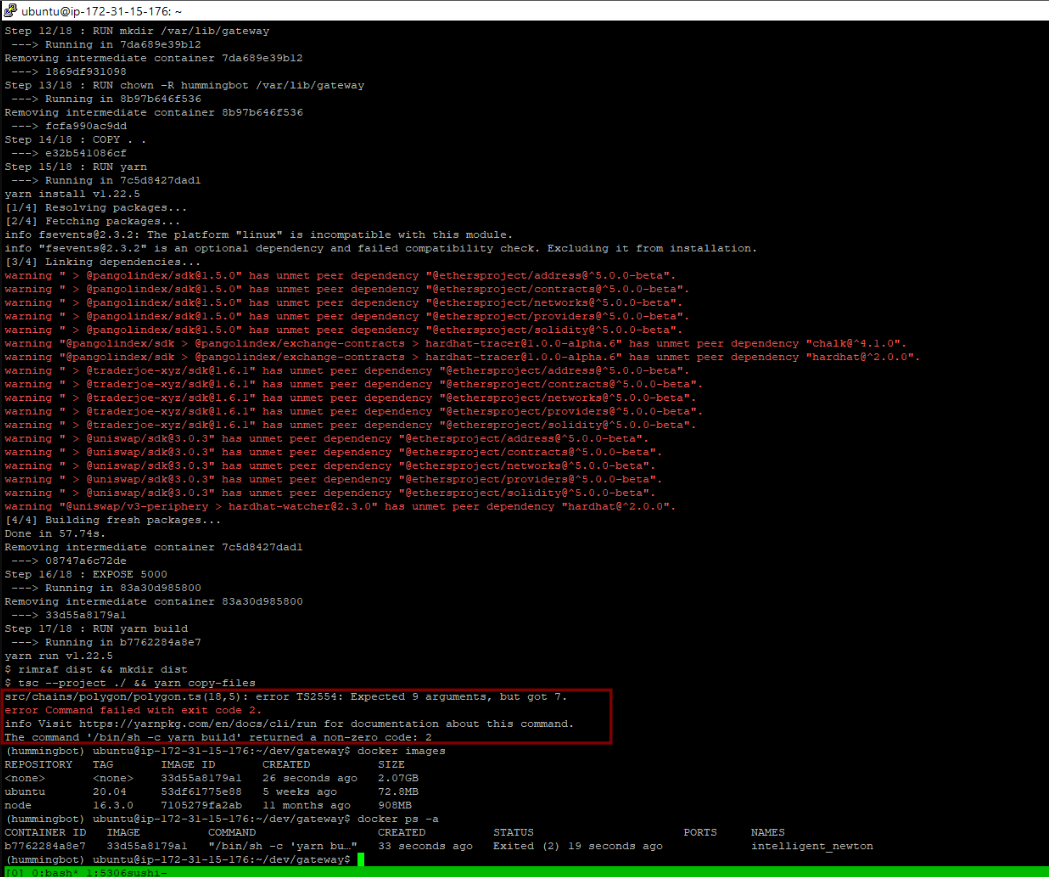The width and height of the screenshot is (1049, 877).
Task: Click the SIZE column header
Action: click(391, 765)
